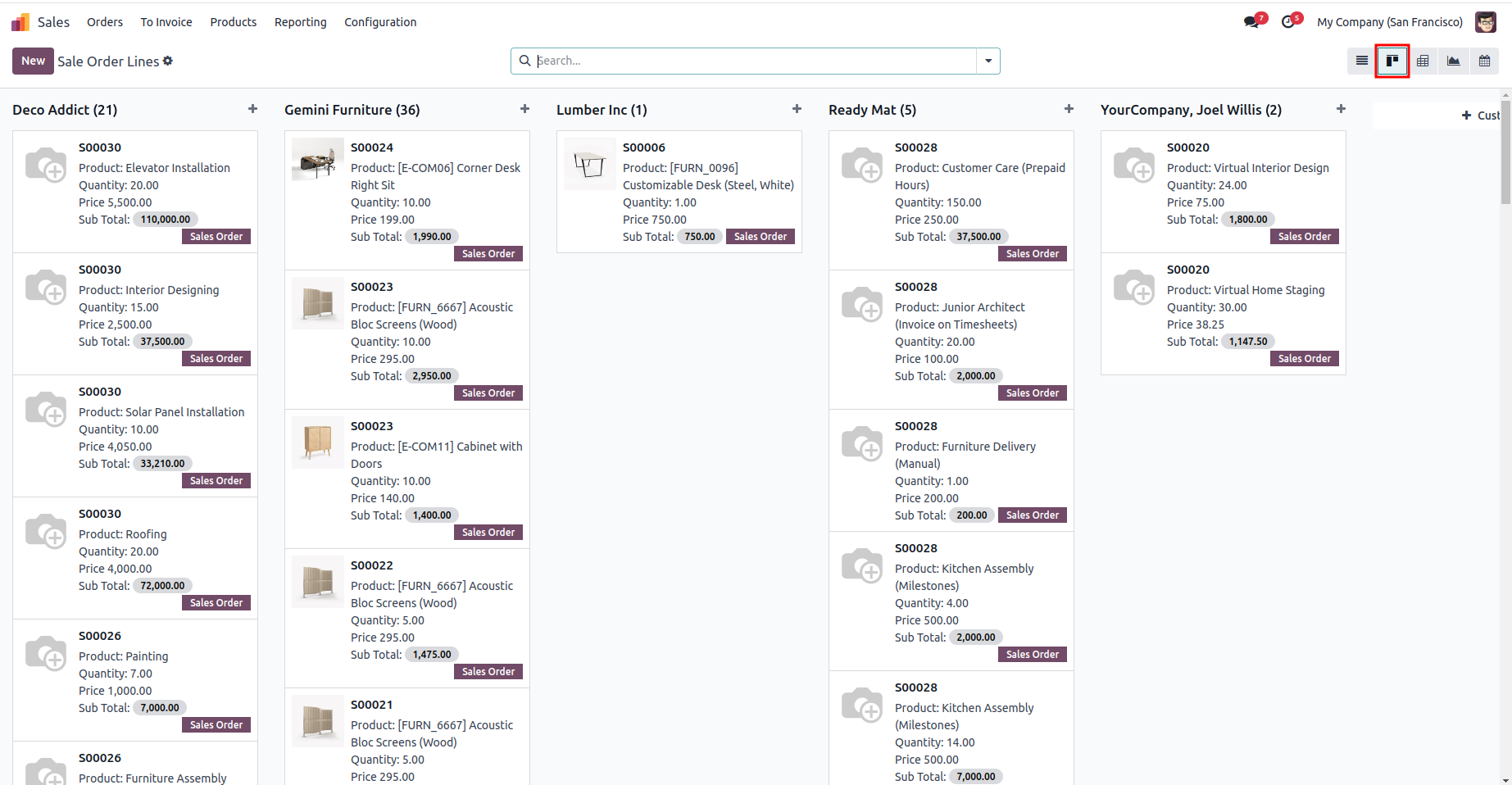Viewport: 1512px width, 785px height.
Task: Add a record in Deco Addict column
Action: [x=252, y=109]
